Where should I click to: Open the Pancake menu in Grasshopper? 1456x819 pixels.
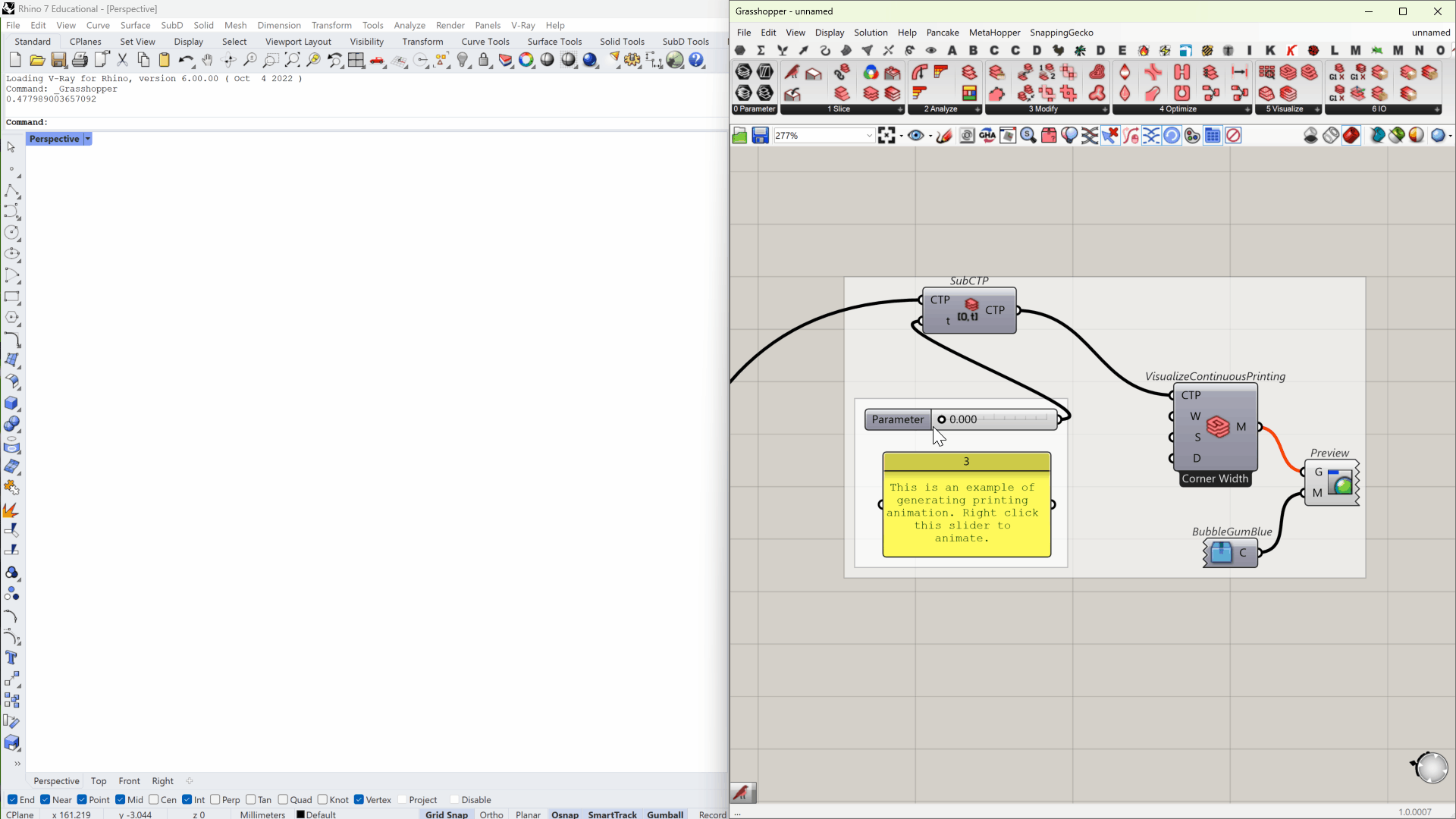943,33
